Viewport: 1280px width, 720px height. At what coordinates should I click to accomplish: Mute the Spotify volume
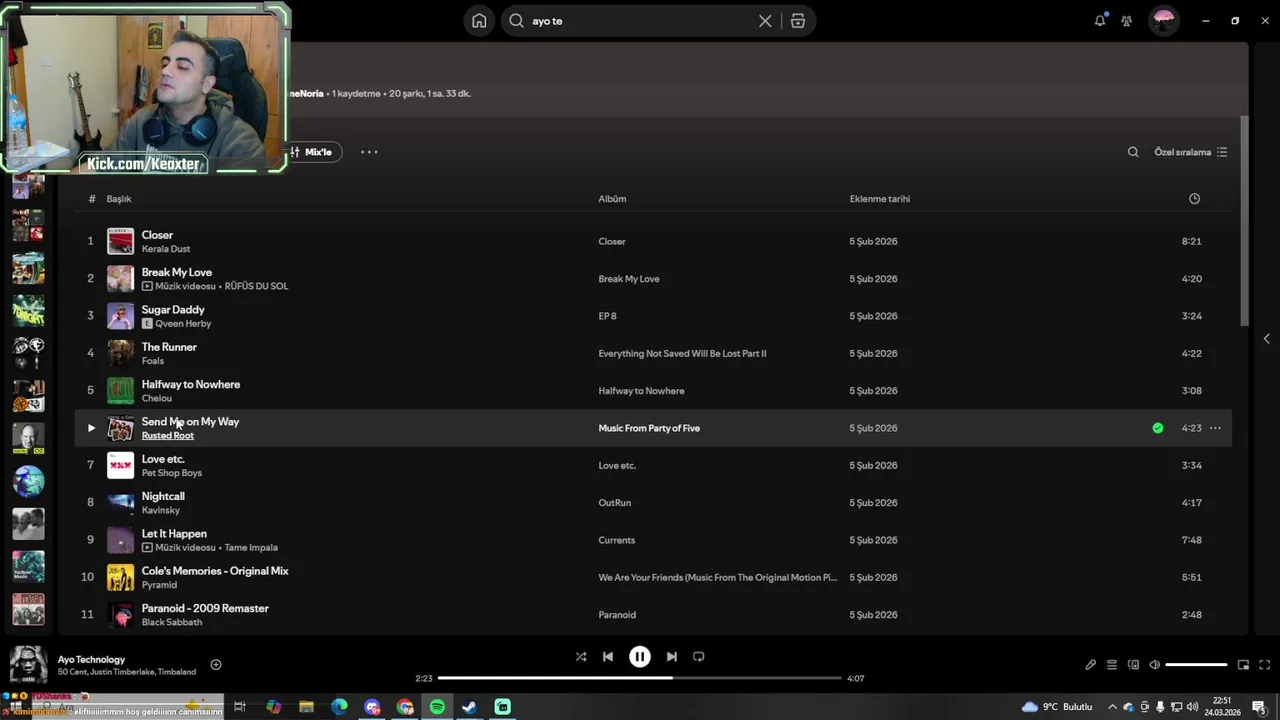(1154, 665)
